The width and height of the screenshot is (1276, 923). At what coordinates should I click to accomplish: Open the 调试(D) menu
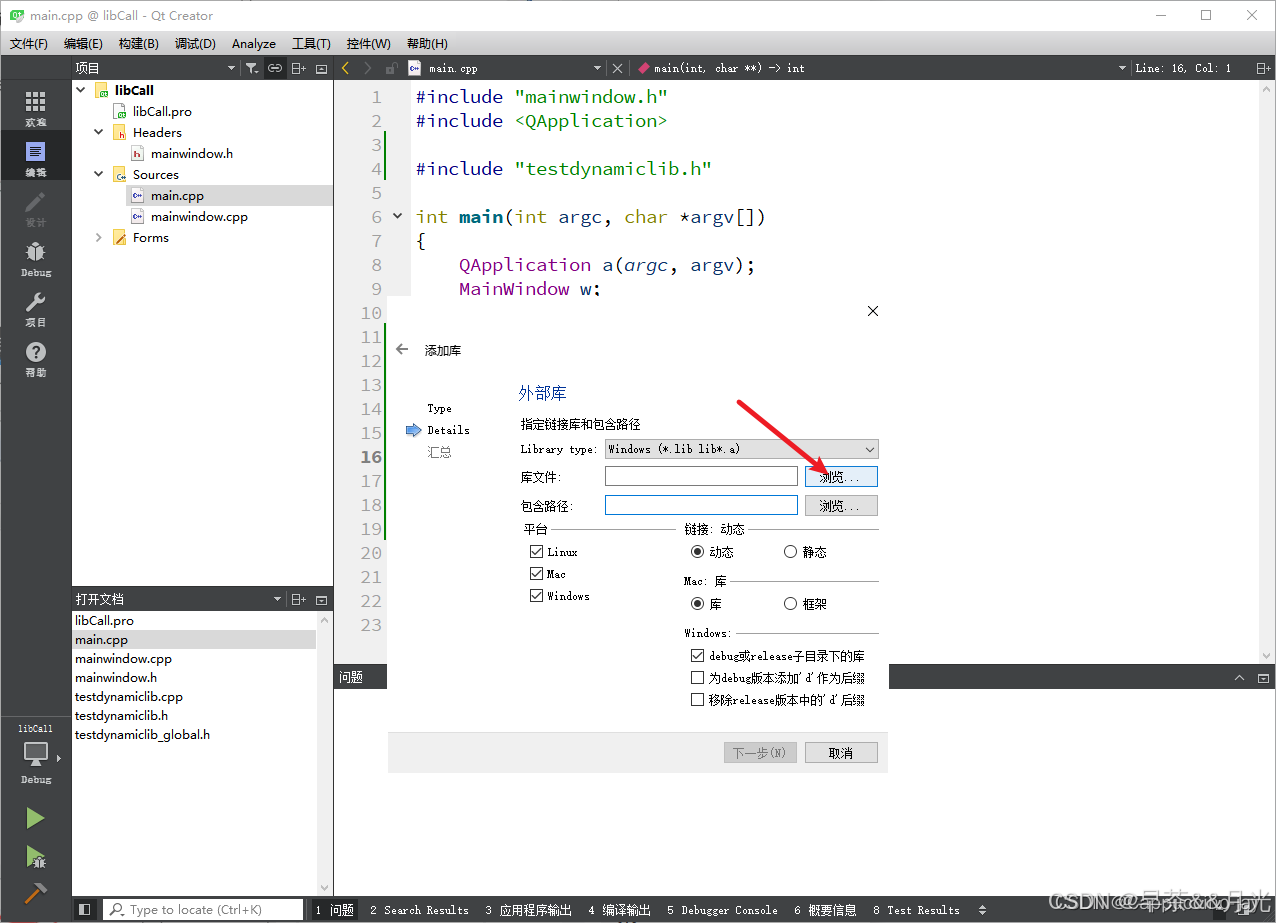coord(195,44)
